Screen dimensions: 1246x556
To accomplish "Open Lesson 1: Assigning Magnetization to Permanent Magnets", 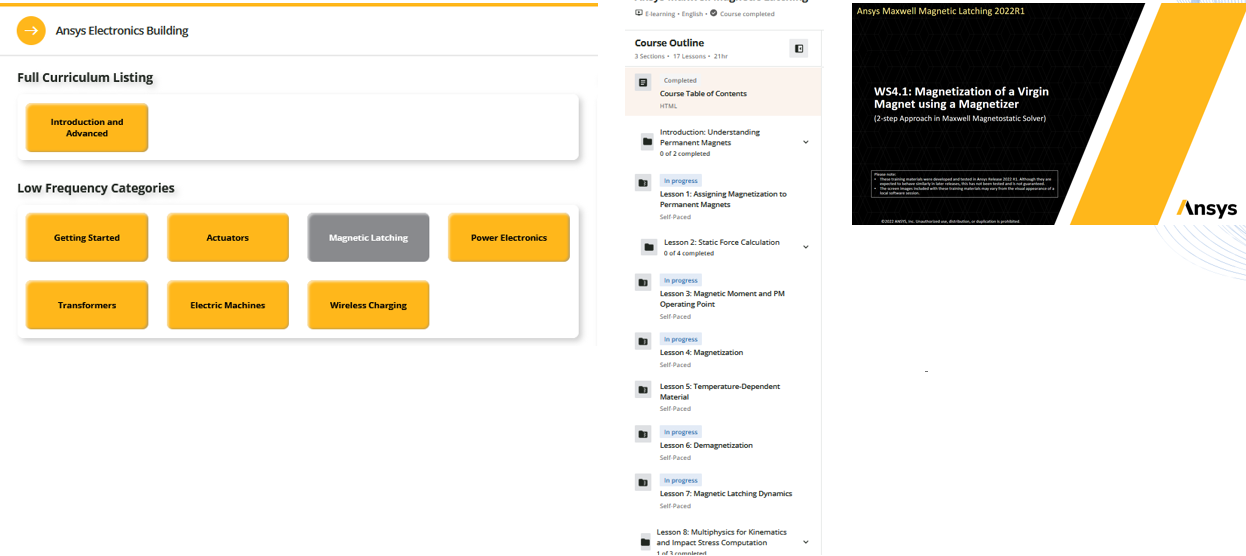I will pyautogui.click(x=723, y=199).
